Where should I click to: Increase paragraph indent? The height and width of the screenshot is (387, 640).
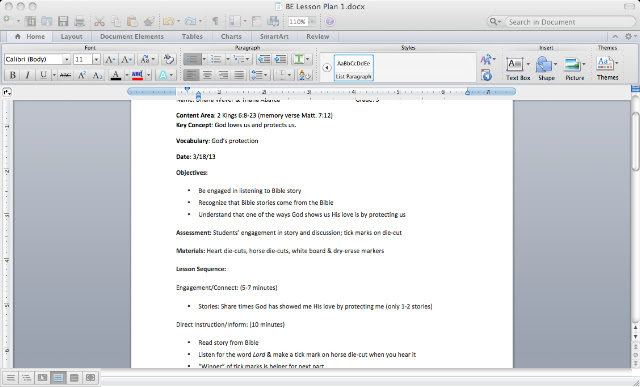click(280, 59)
